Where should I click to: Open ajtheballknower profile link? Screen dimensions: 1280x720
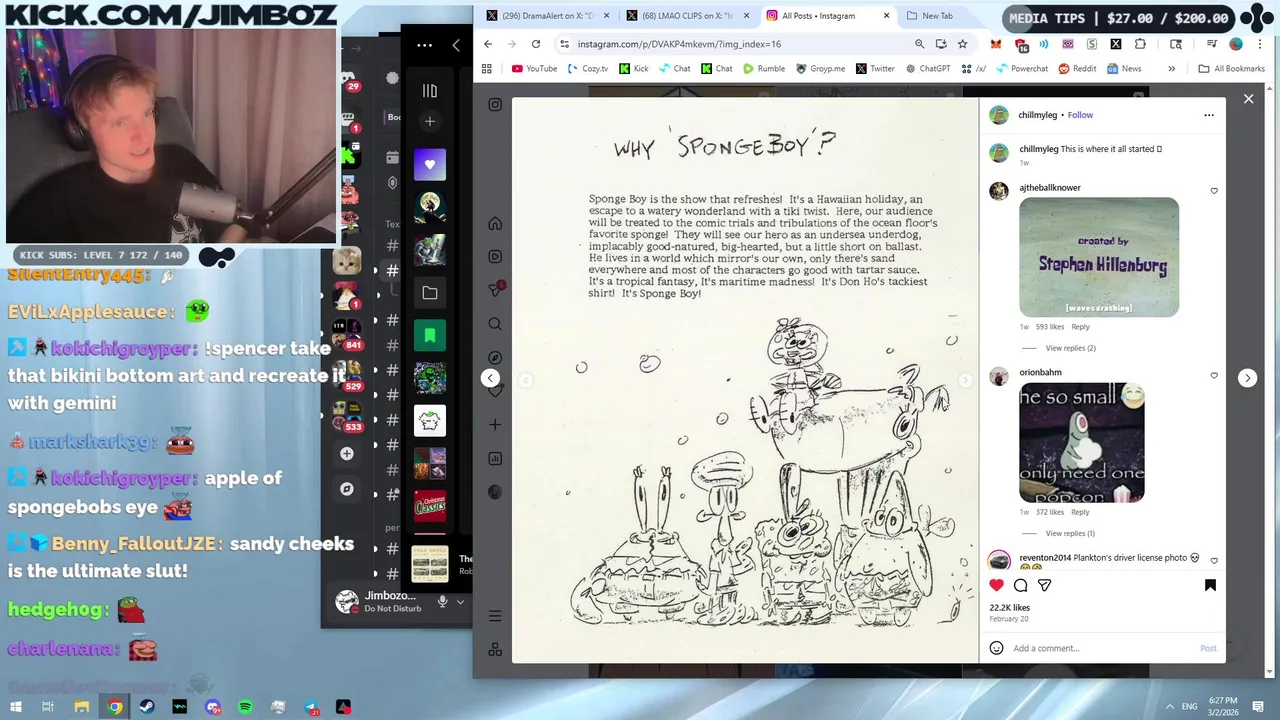(x=1050, y=188)
